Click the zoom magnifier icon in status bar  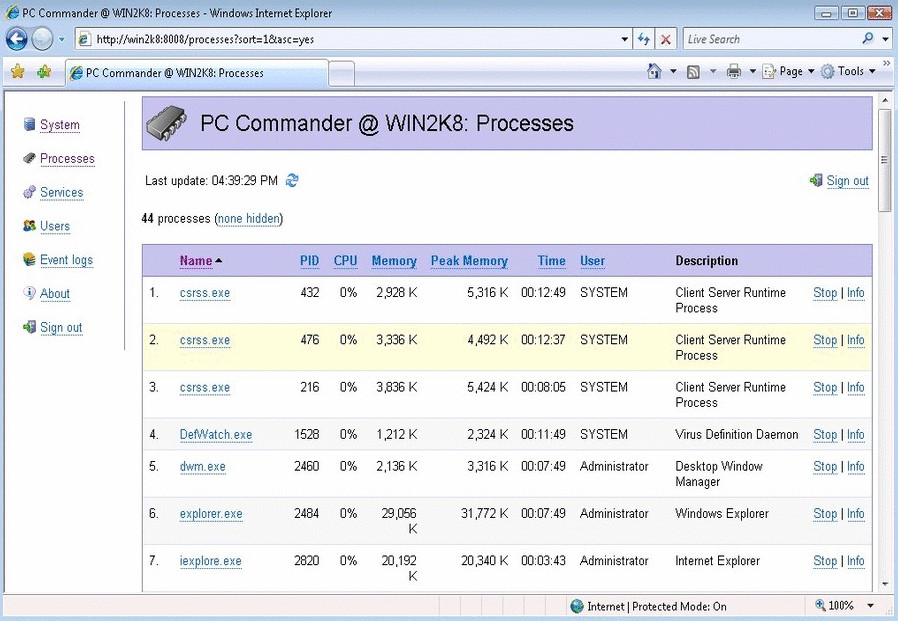click(820, 606)
